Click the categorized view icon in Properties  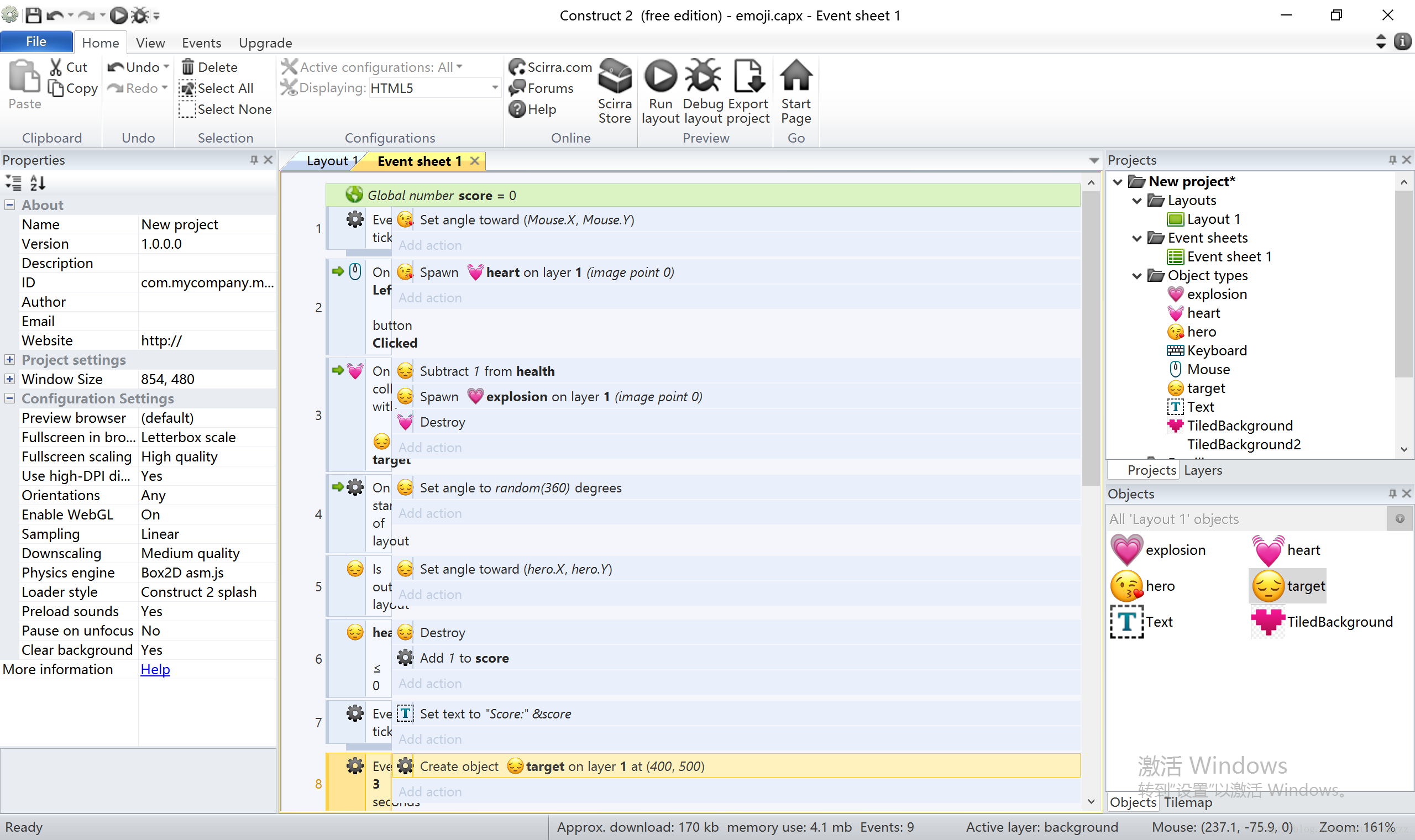[x=14, y=183]
